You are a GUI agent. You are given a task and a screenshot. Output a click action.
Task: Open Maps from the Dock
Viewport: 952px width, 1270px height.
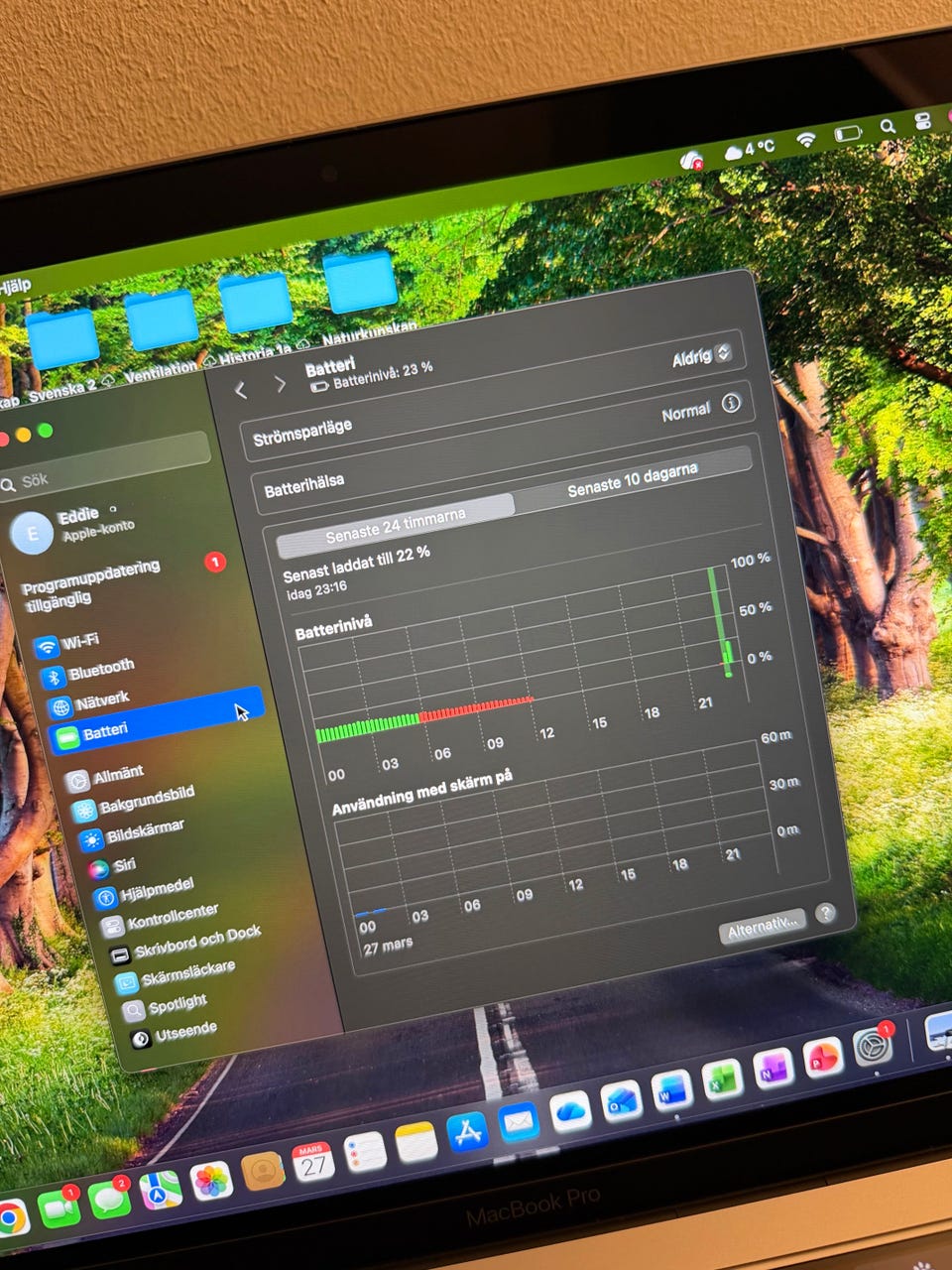tap(160, 1190)
